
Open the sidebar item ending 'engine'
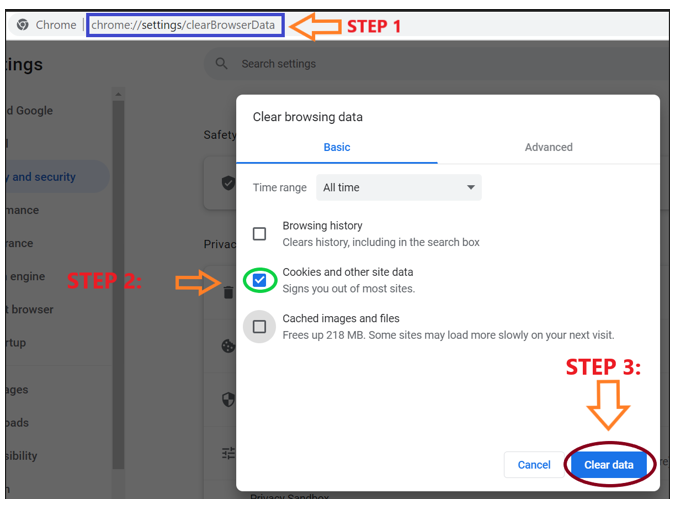[27, 276]
